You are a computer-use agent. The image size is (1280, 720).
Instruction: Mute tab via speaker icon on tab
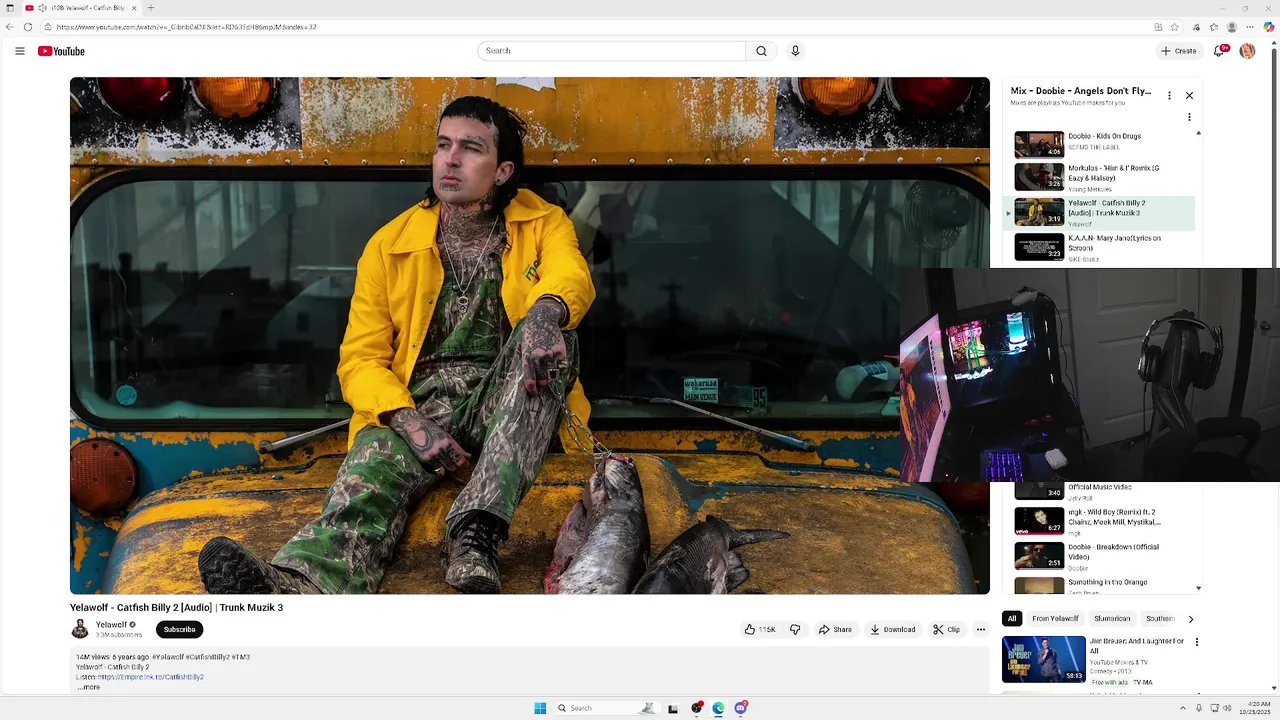pos(42,8)
